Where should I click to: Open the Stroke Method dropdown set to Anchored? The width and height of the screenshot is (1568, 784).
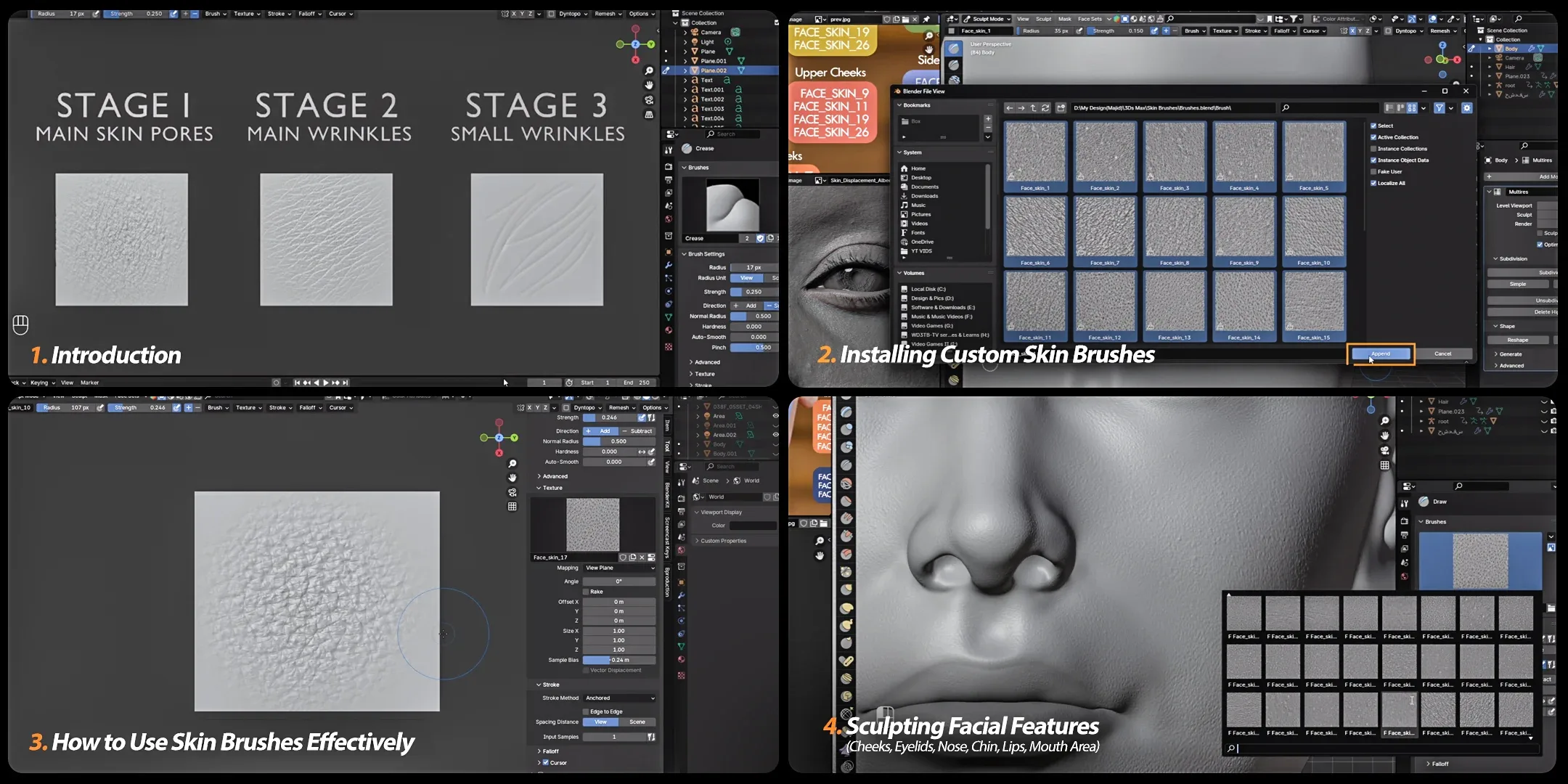click(x=618, y=698)
